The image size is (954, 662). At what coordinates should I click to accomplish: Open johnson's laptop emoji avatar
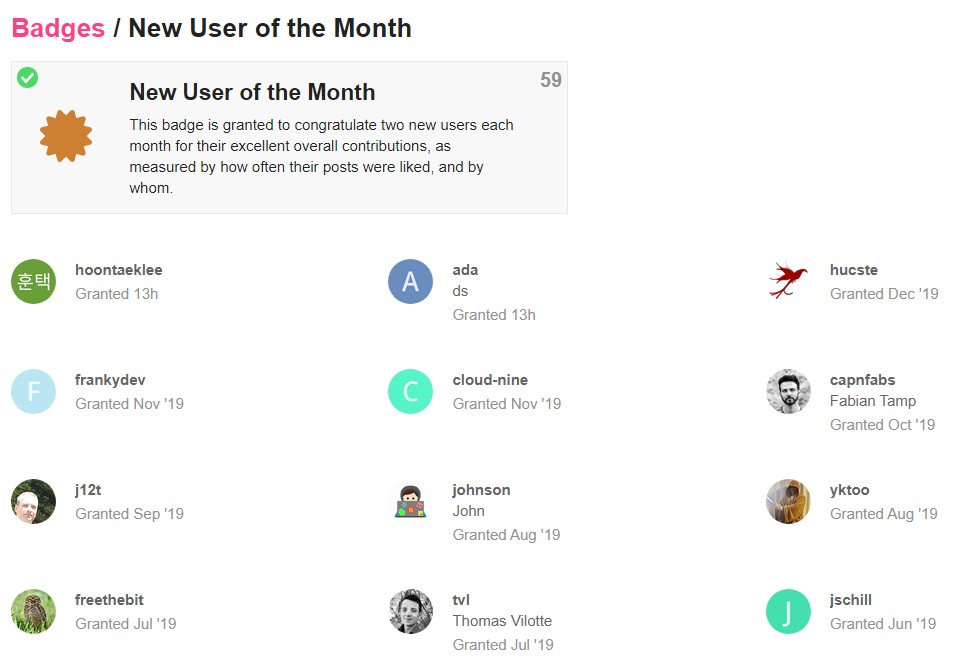(x=411, y=501)
